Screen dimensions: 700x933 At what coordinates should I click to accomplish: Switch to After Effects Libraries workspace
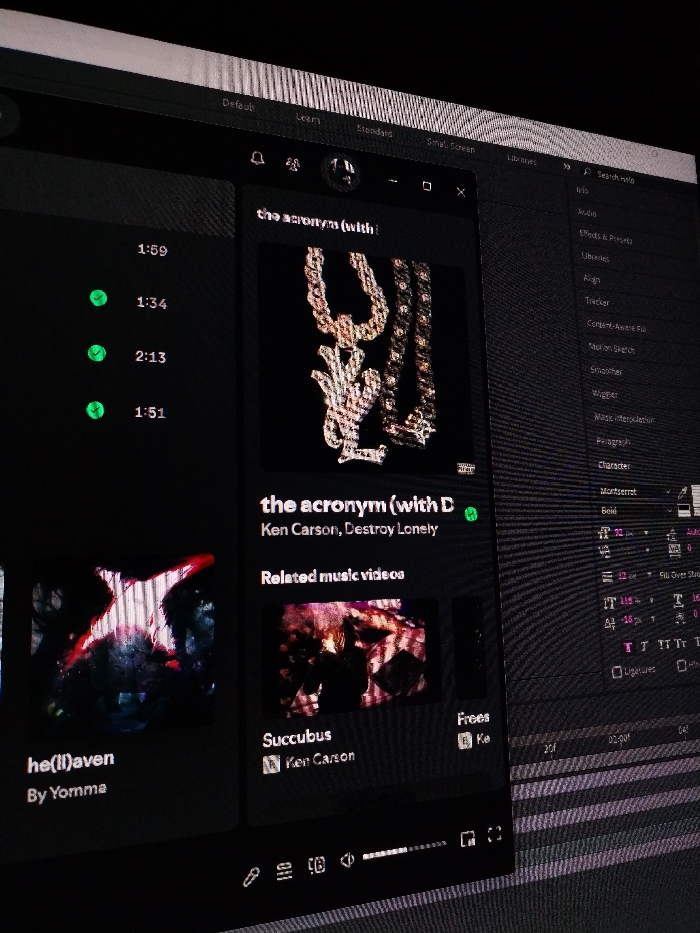tap(521, 159)
